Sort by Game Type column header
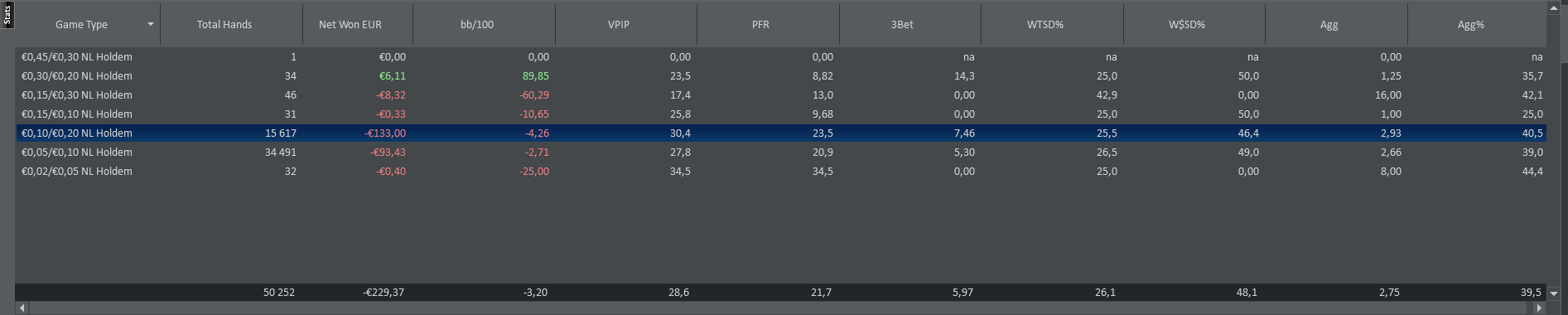This screenshot has height=315, width=1568. click(x=81, y=25)
